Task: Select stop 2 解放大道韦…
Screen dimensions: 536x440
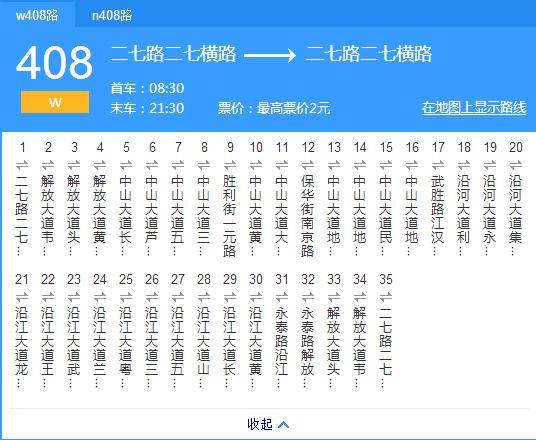Action: click(48, 215)
